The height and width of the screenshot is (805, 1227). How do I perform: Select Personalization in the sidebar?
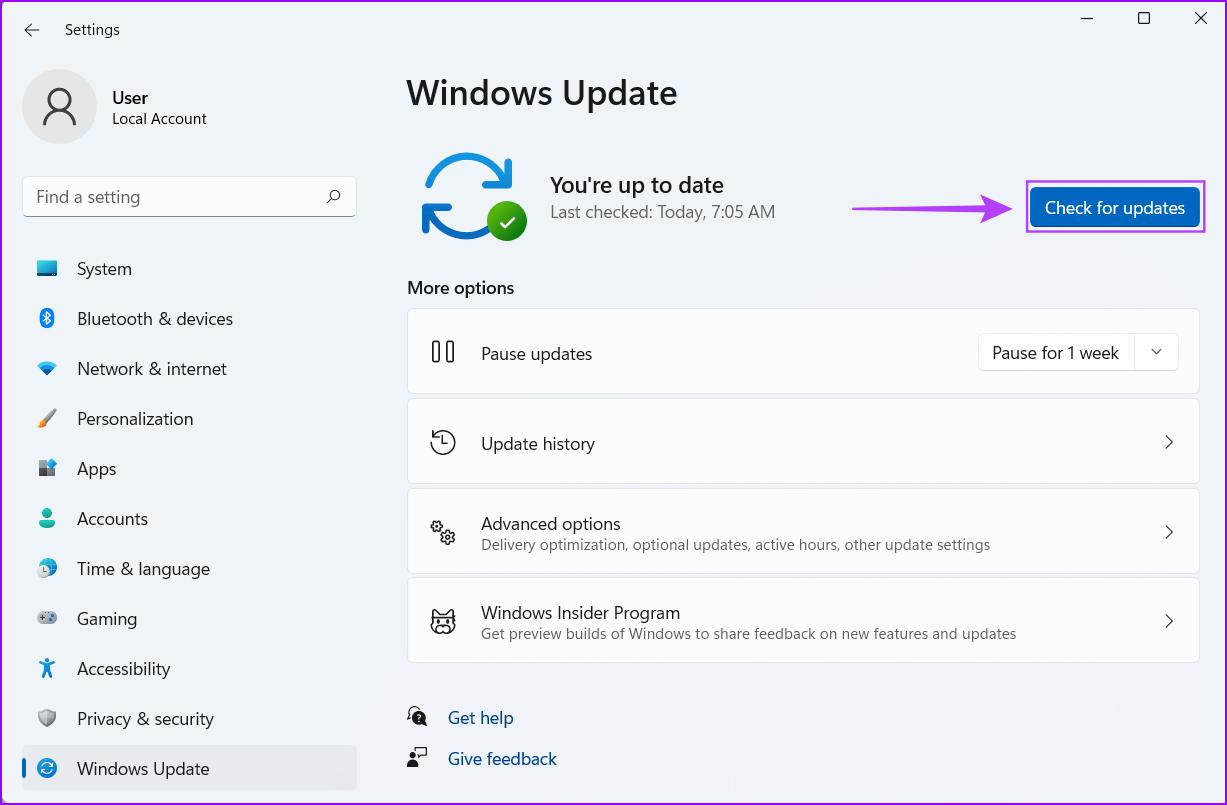(x=189, y=419)
